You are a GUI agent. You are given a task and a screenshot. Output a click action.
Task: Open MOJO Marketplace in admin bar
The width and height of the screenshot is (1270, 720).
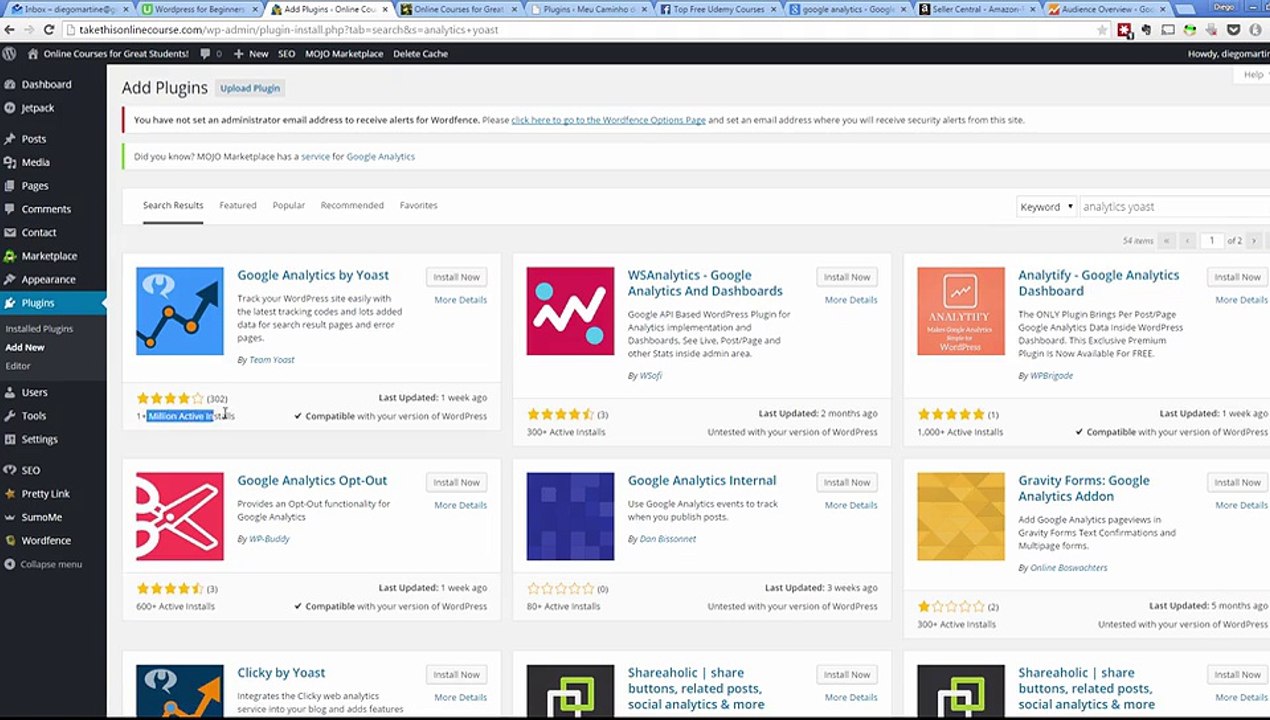[x=344, y=53]
